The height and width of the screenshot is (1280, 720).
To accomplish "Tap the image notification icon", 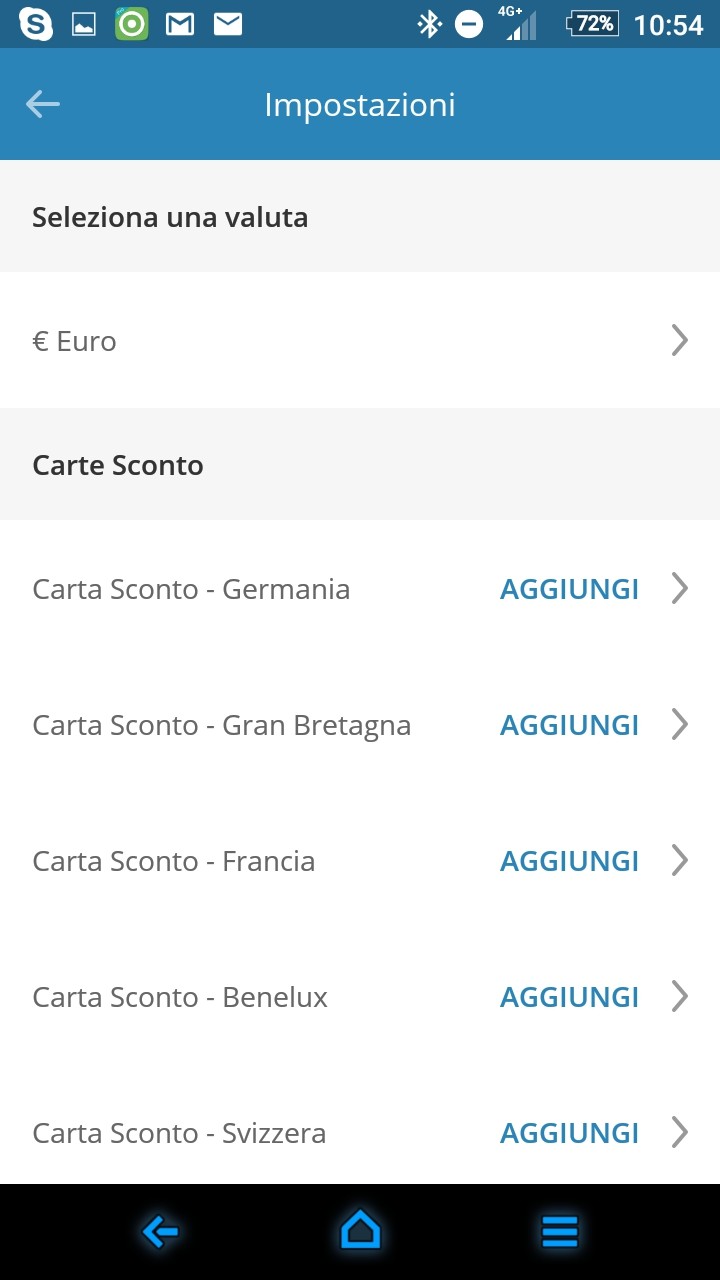I will click(84, 24).
